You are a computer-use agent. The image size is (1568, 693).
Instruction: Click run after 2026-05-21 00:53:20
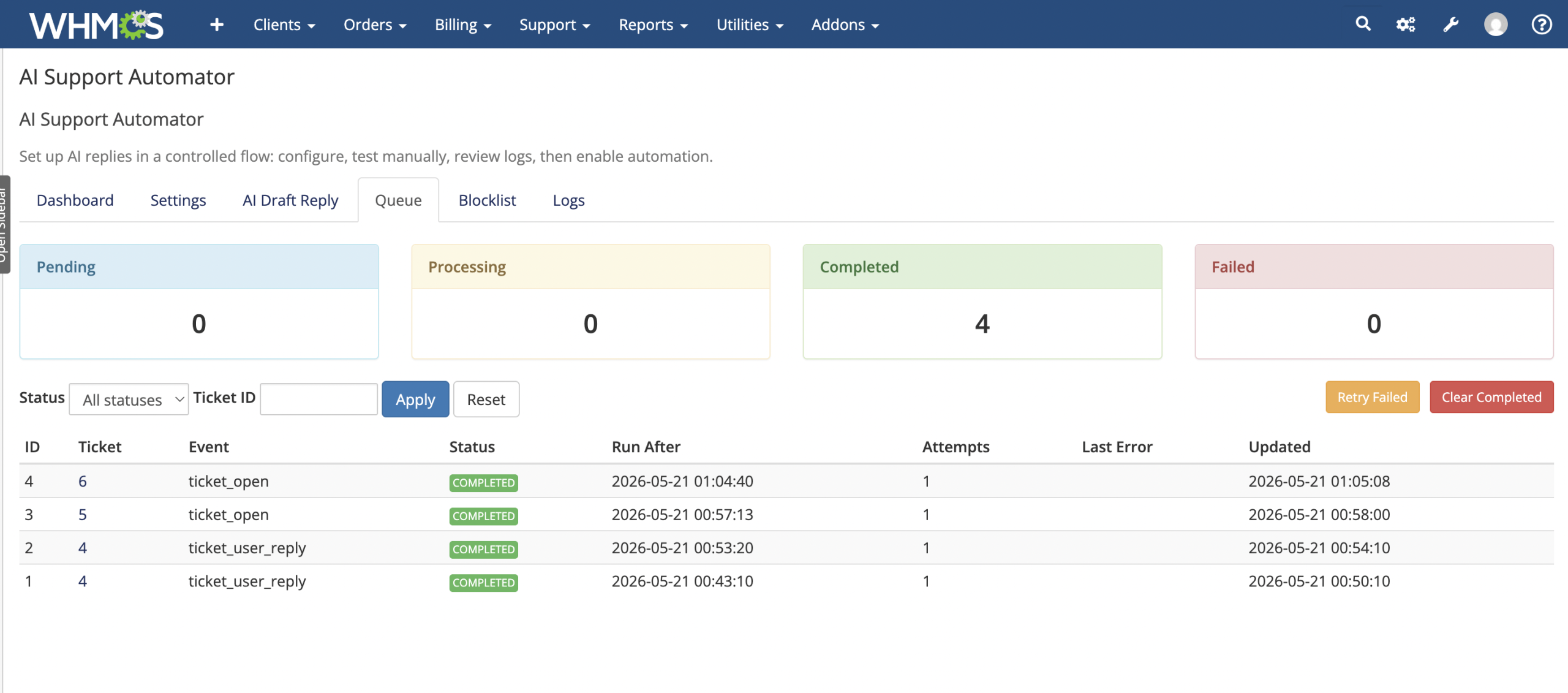point(682,548)
